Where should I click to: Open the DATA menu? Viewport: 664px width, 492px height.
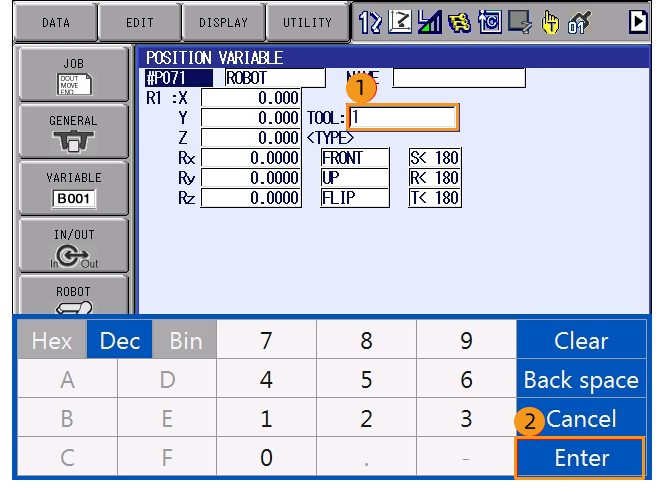click(x=55, y=22)
